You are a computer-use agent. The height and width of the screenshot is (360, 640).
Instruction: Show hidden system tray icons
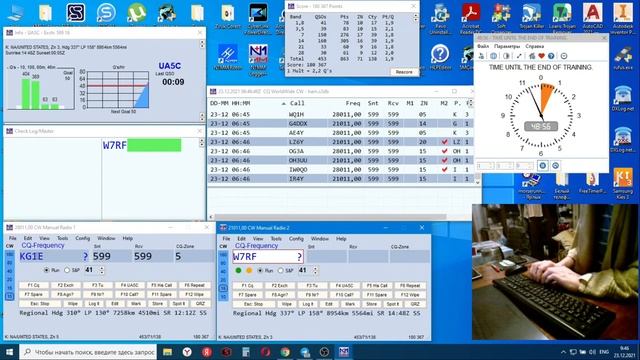click(x=563, y=352)
